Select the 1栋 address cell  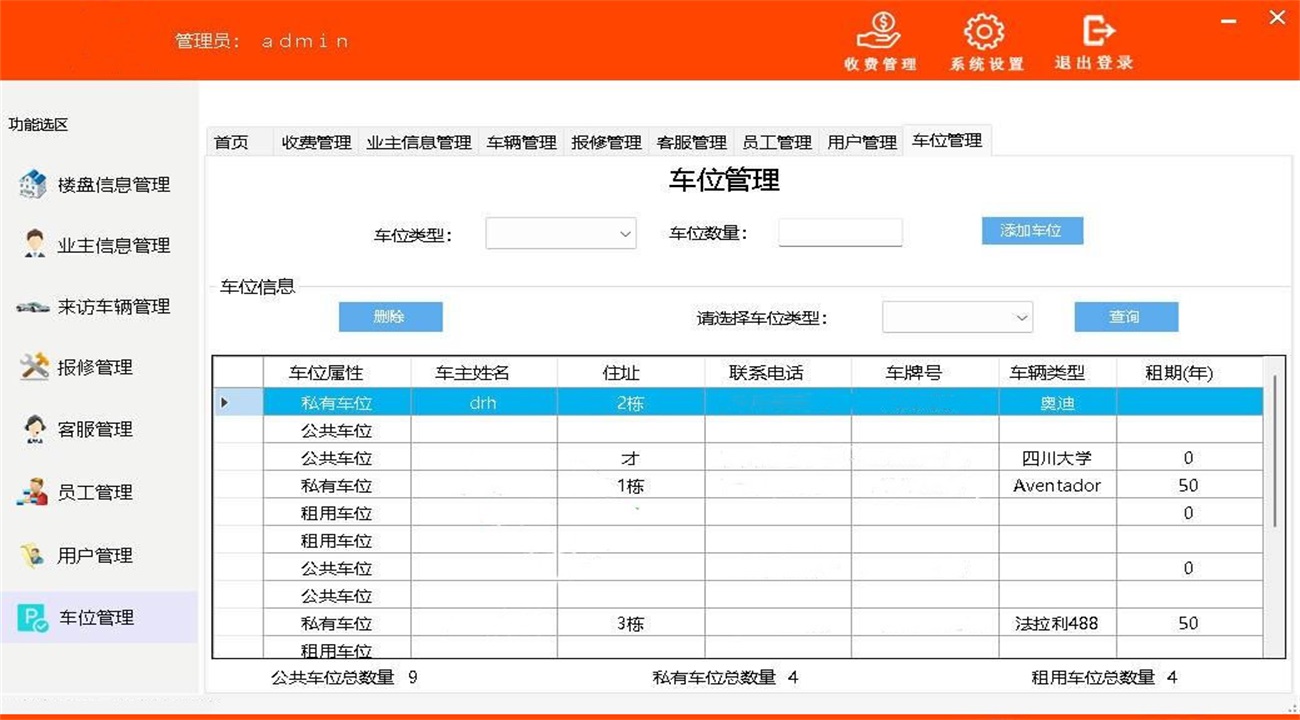pos(631,486)
